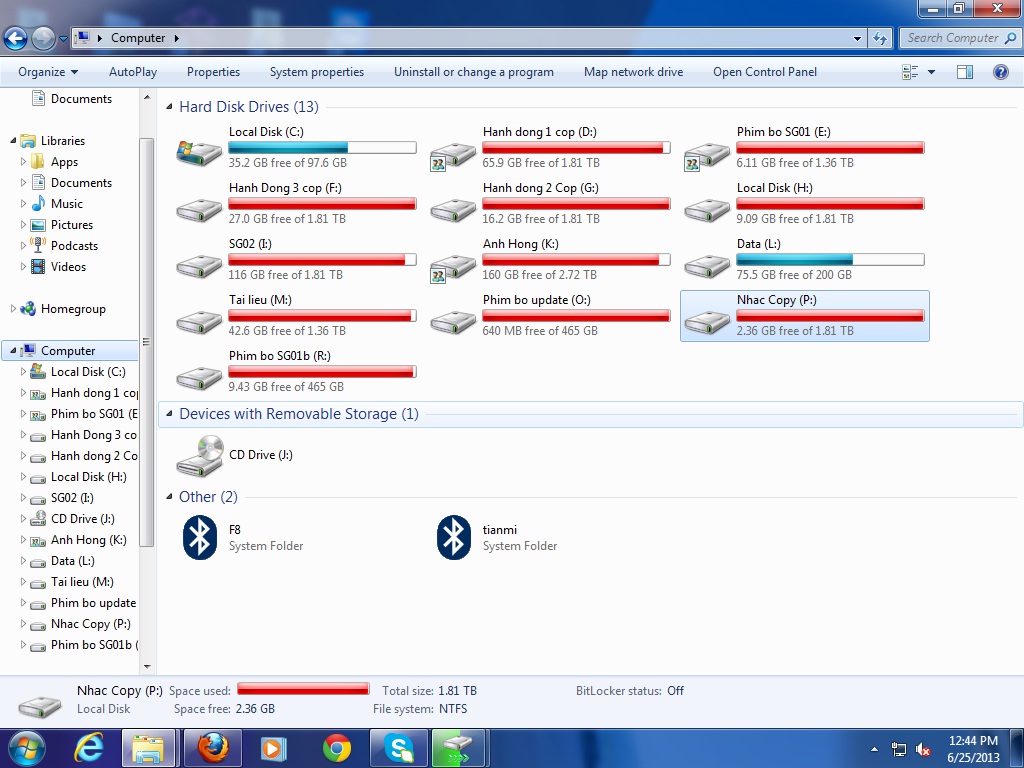Viewport: 1024px width, 768px height.
Task: Refresh the address bar view
Action: pos(880,39)
